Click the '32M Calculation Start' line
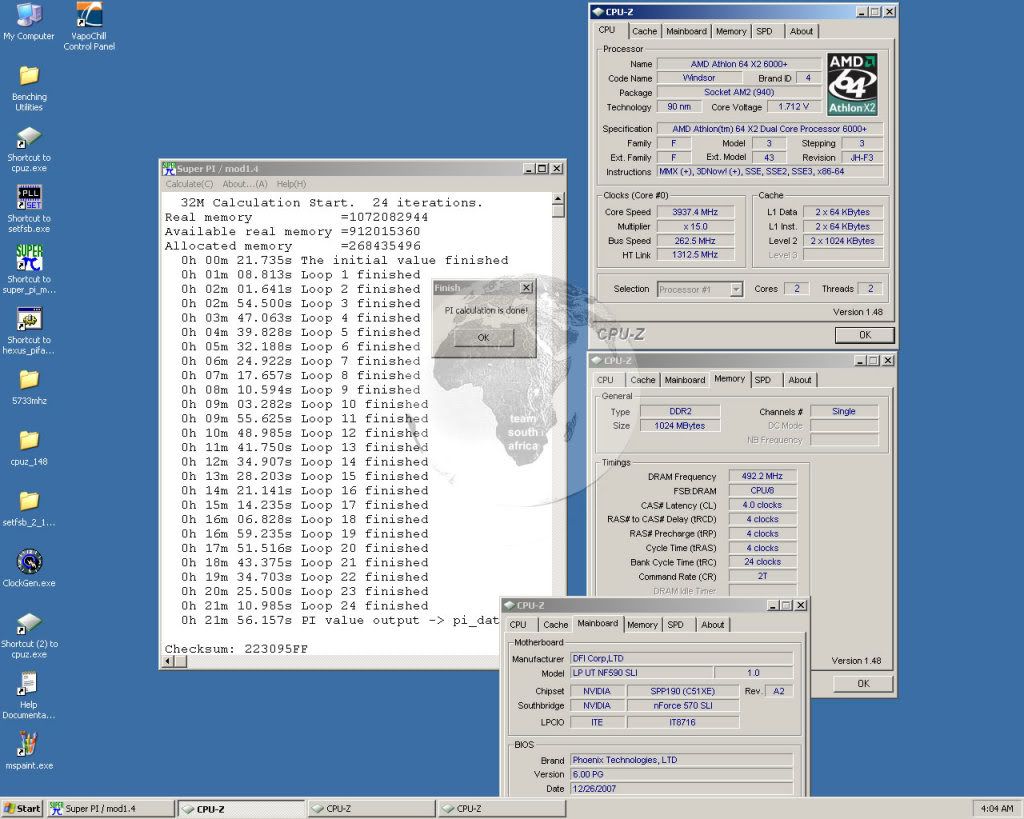The width and height of the screenshot is (1024, 819). coord(332,202)
